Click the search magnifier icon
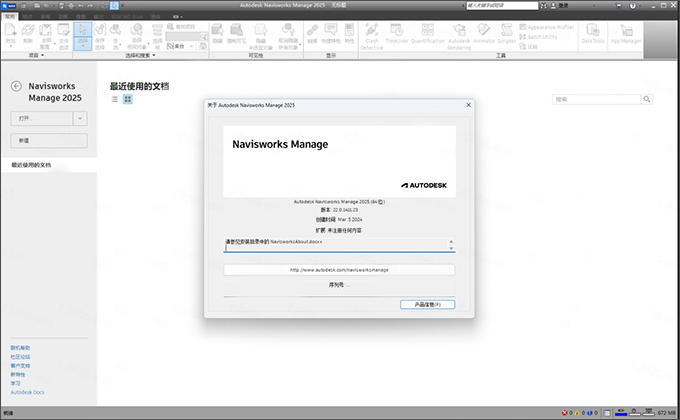Screen dimensions: 680x420 (x=648, y=100)
